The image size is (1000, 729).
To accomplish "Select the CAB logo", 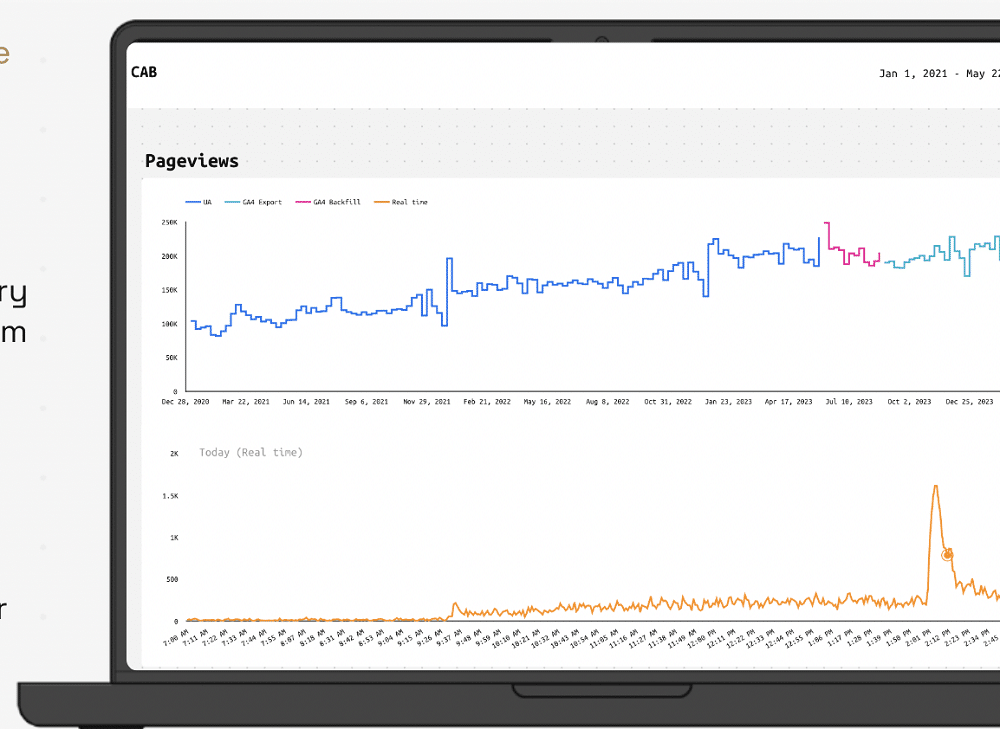I will (143, 72).
